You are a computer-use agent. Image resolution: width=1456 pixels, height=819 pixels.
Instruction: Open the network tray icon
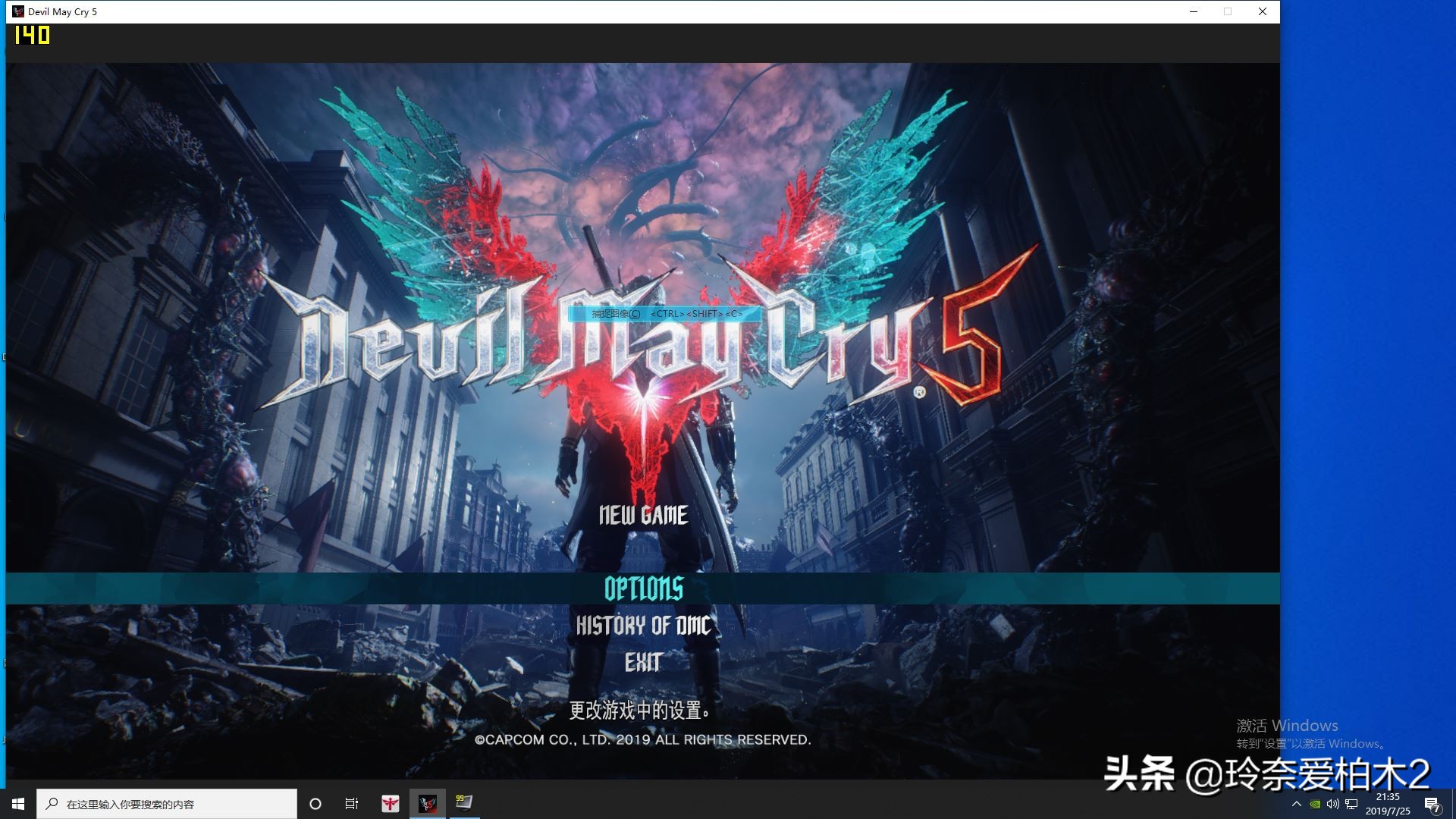1351,804
